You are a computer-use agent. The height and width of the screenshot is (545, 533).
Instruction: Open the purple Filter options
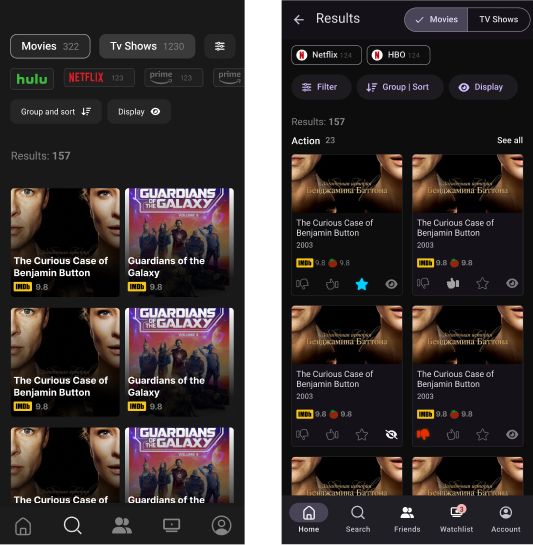coord(321,87)
